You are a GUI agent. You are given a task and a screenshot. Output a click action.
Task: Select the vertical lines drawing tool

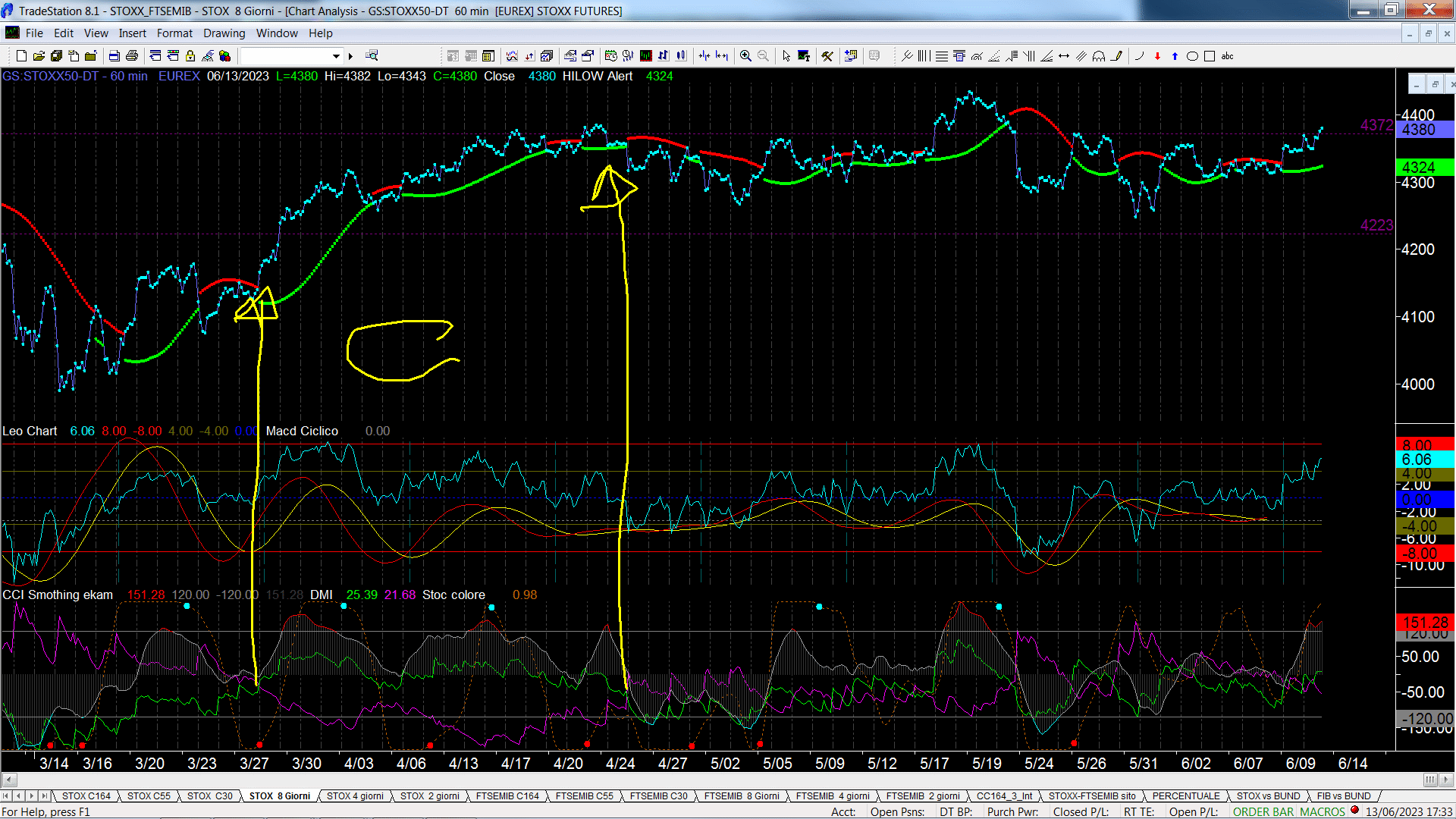click(x=924, y=56)
